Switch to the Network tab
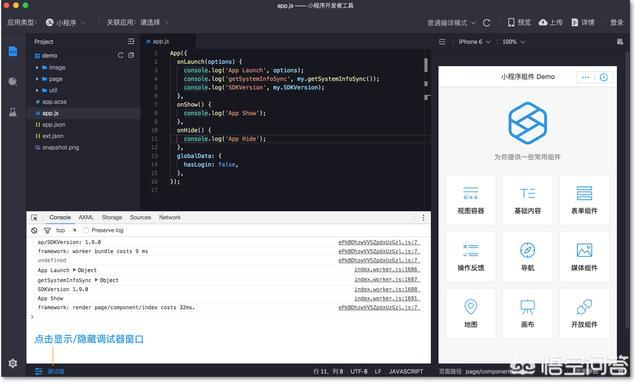 click(x=170, y=217)
